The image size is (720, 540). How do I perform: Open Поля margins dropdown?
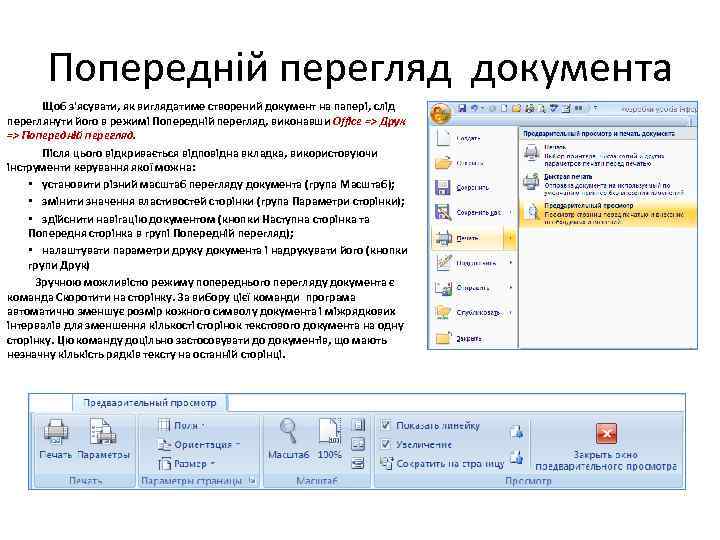pyautogui.click(x=182, y=426)
